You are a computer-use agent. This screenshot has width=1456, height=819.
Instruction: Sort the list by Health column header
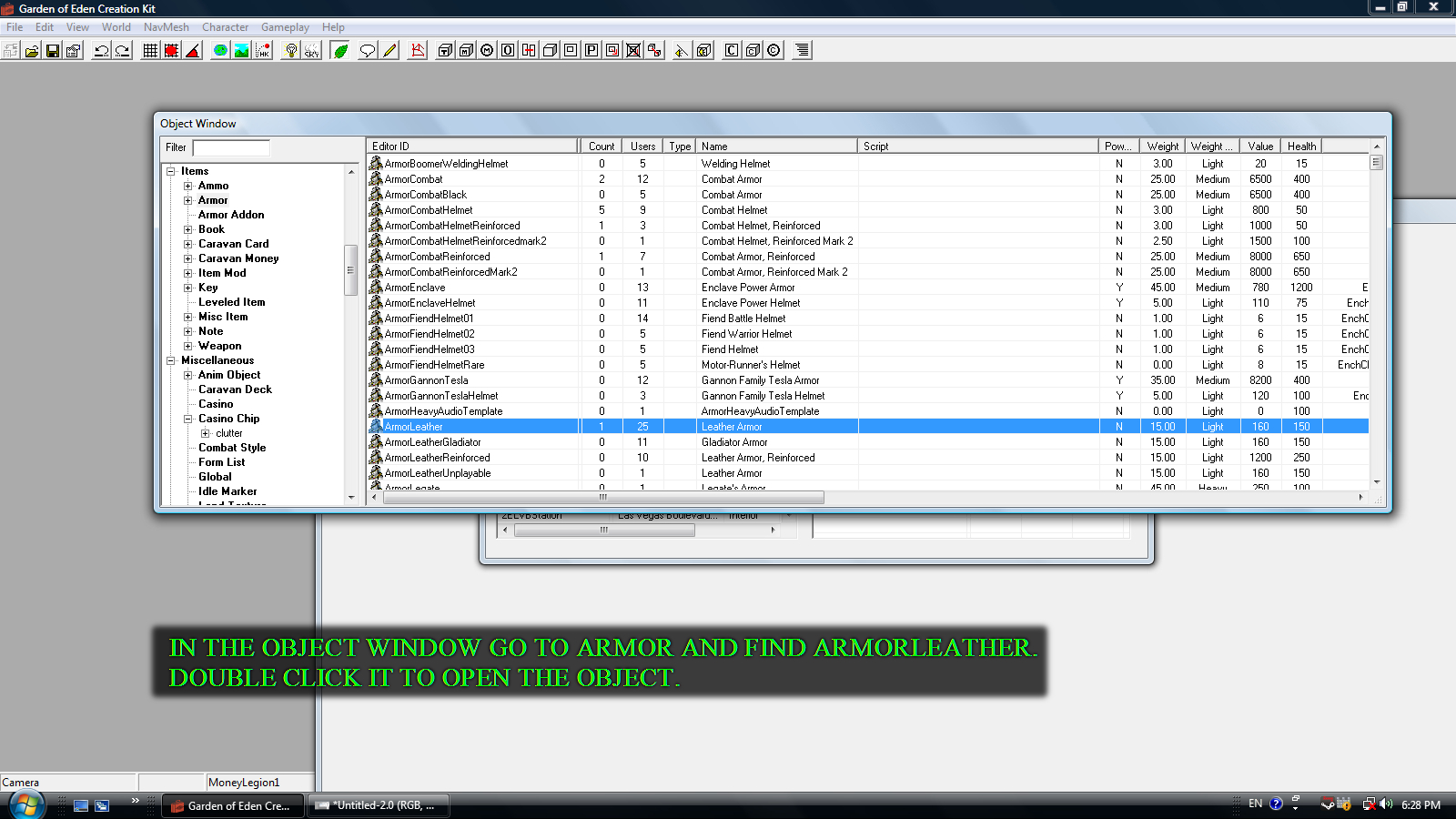point(1301,146)
